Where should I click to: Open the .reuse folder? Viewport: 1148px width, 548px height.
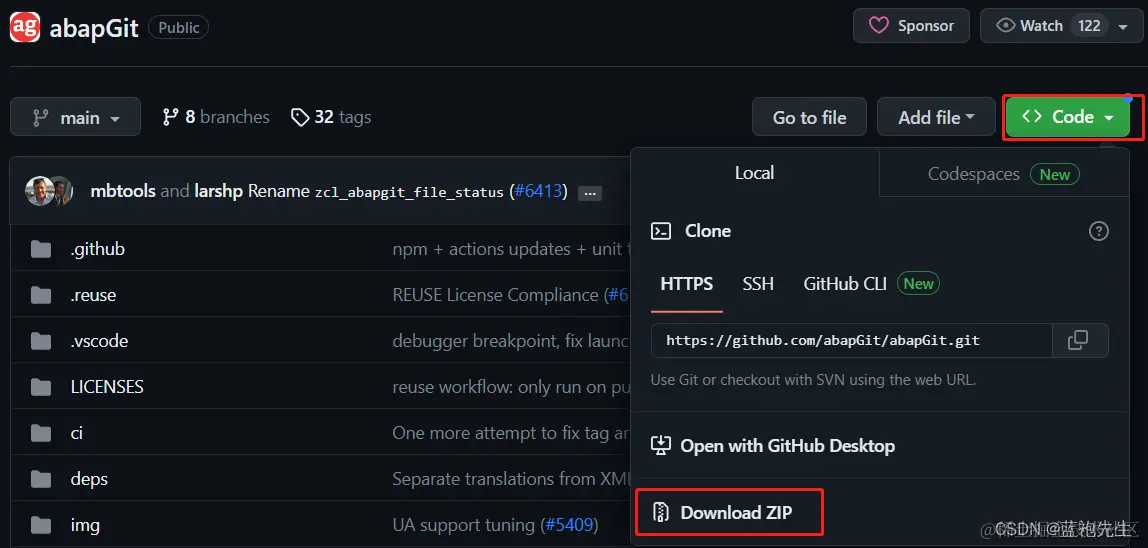pyautogui.click(x=93, y=295)
